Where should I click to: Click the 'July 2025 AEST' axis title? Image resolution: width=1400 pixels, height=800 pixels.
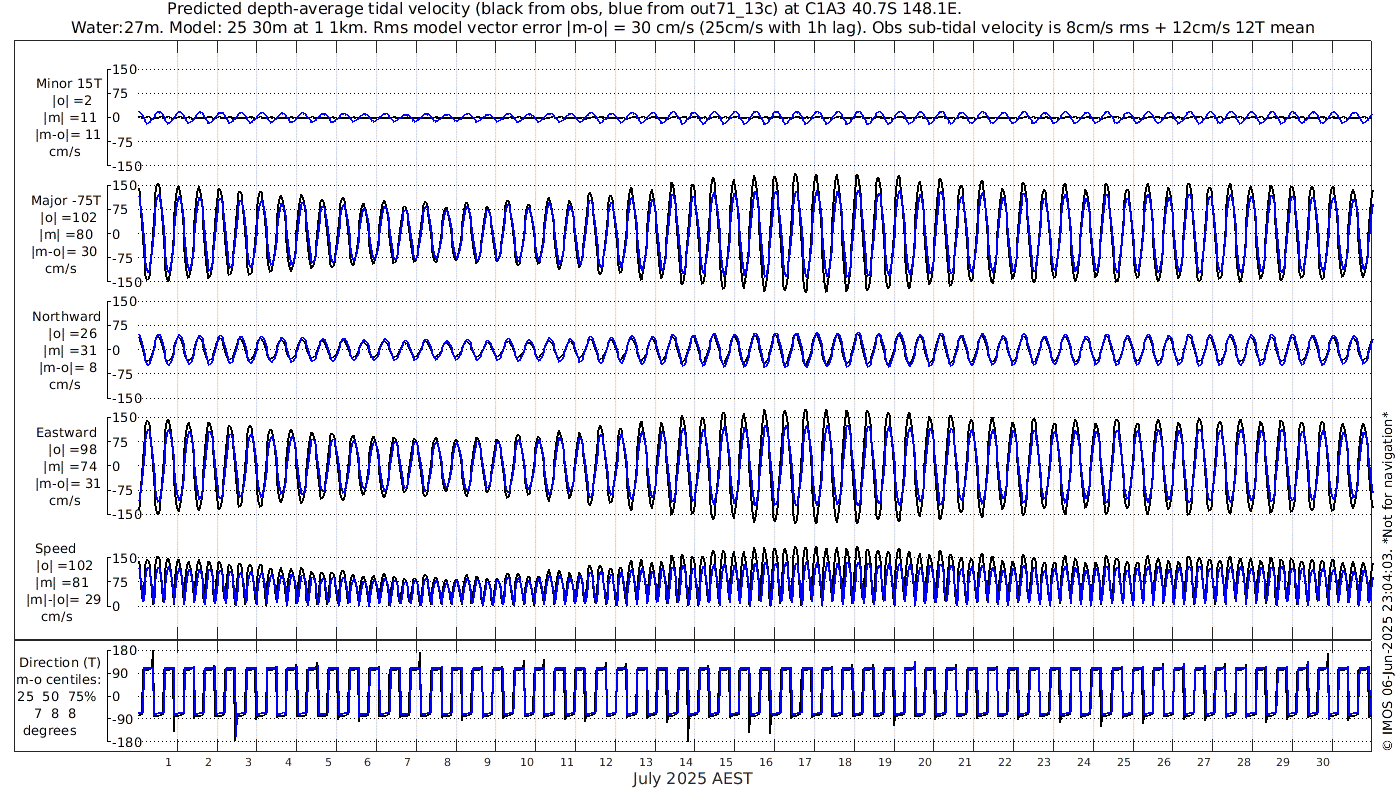692,779
